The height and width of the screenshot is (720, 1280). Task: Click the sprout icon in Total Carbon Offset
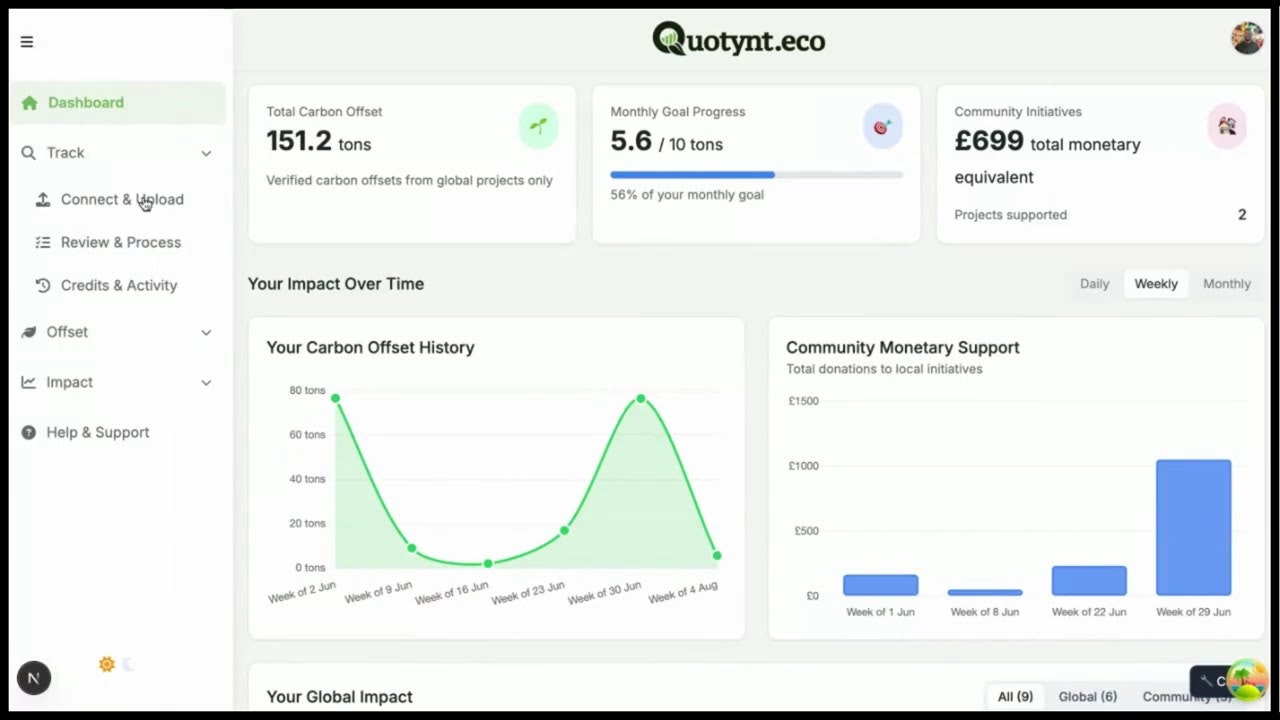[538, 126]
